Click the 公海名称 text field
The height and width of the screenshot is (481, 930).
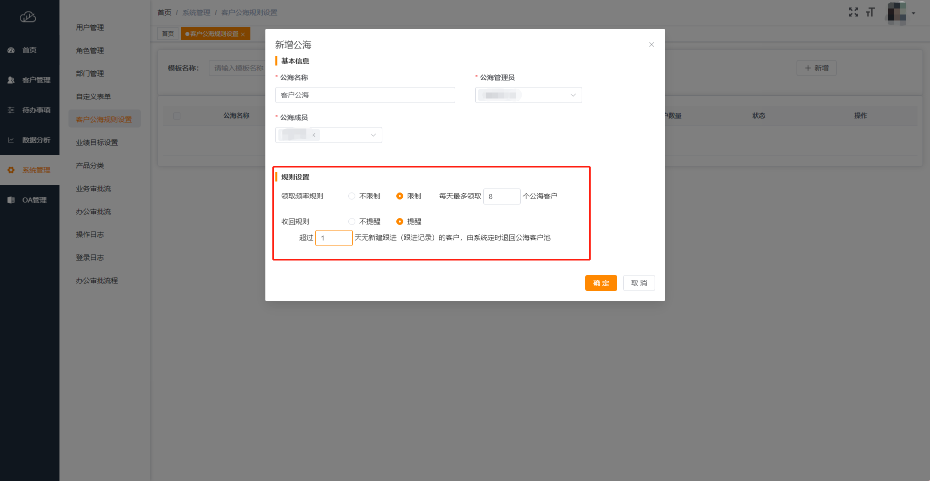coord(364,95)
